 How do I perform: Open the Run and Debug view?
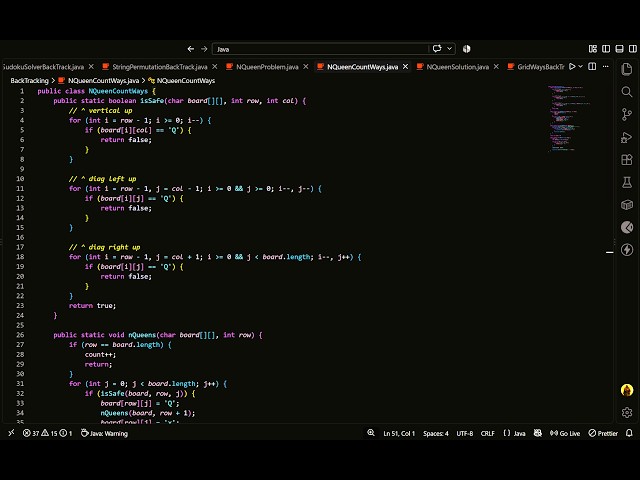pyautogui.click(x=627, y=137)
